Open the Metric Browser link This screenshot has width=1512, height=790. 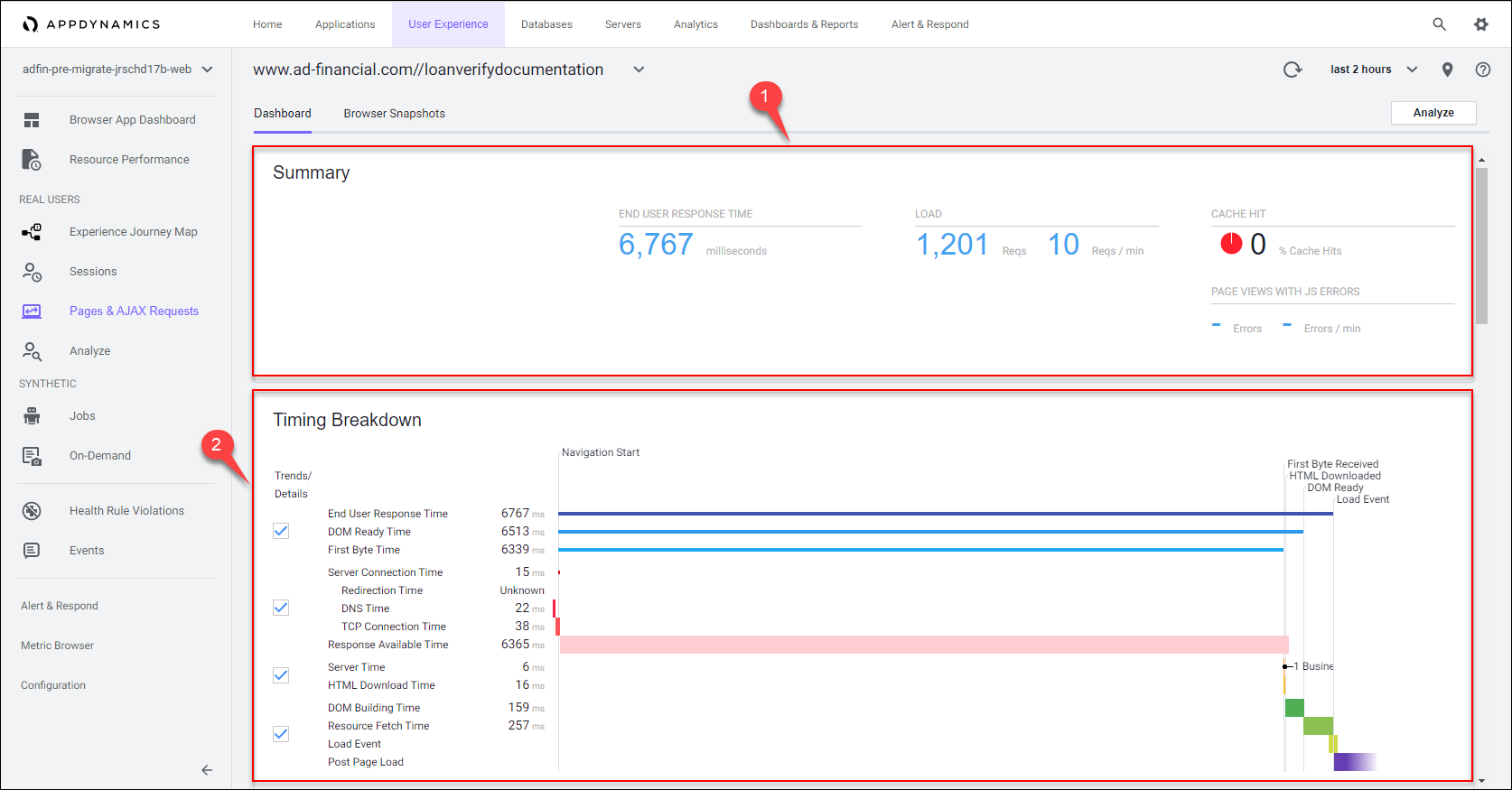point(57,646)
